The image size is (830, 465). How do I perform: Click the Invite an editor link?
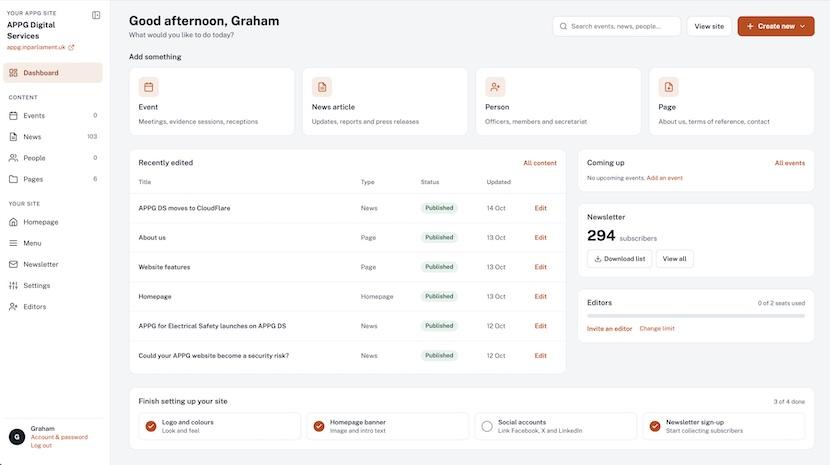(609, 329)
